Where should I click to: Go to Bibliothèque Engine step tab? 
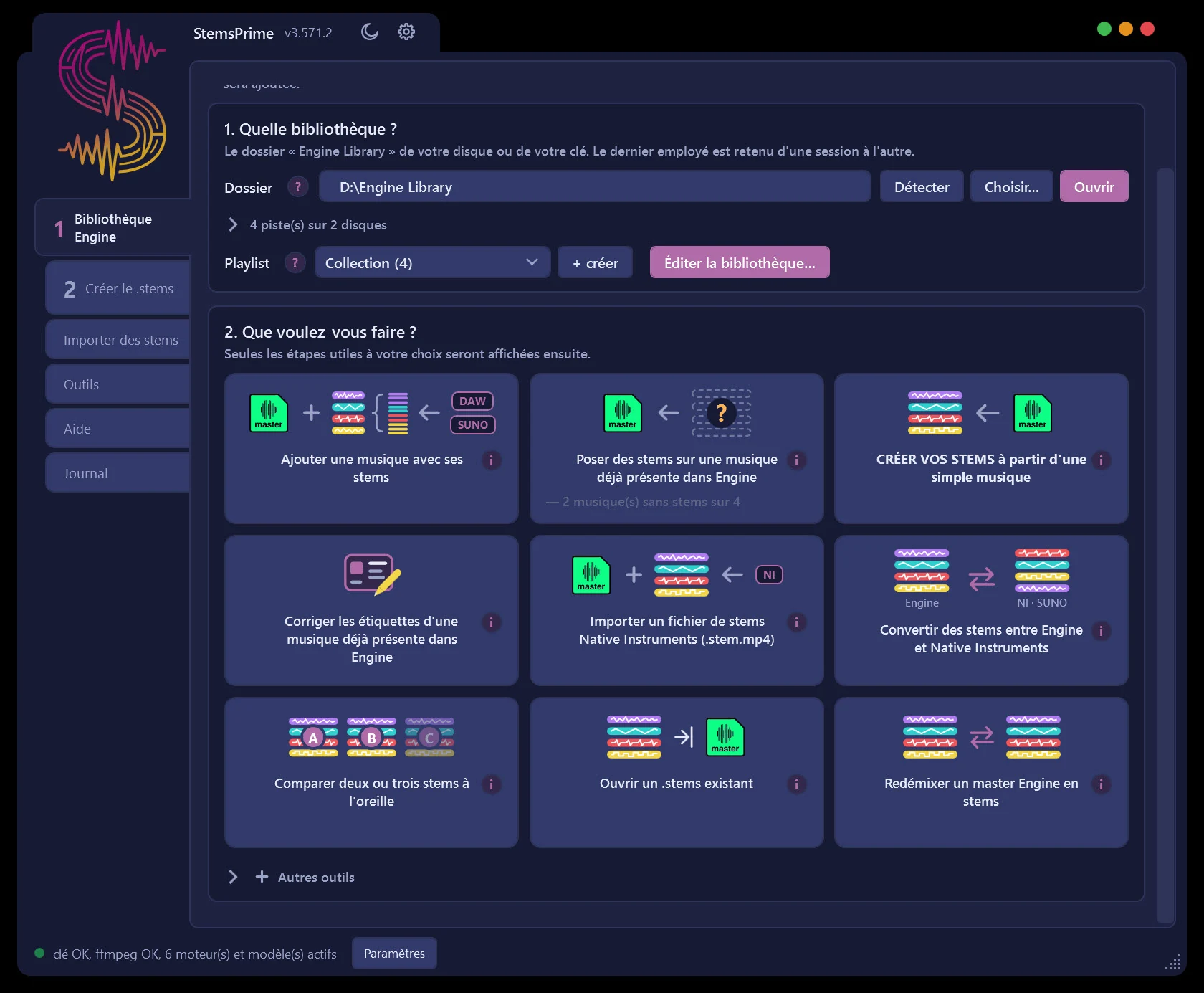pyautogui.click(x=113, y=228)
